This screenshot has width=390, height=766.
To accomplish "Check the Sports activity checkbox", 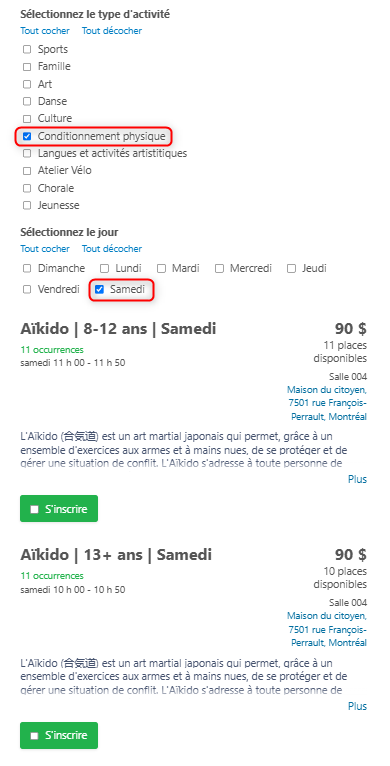I will (x=27, y=49).
